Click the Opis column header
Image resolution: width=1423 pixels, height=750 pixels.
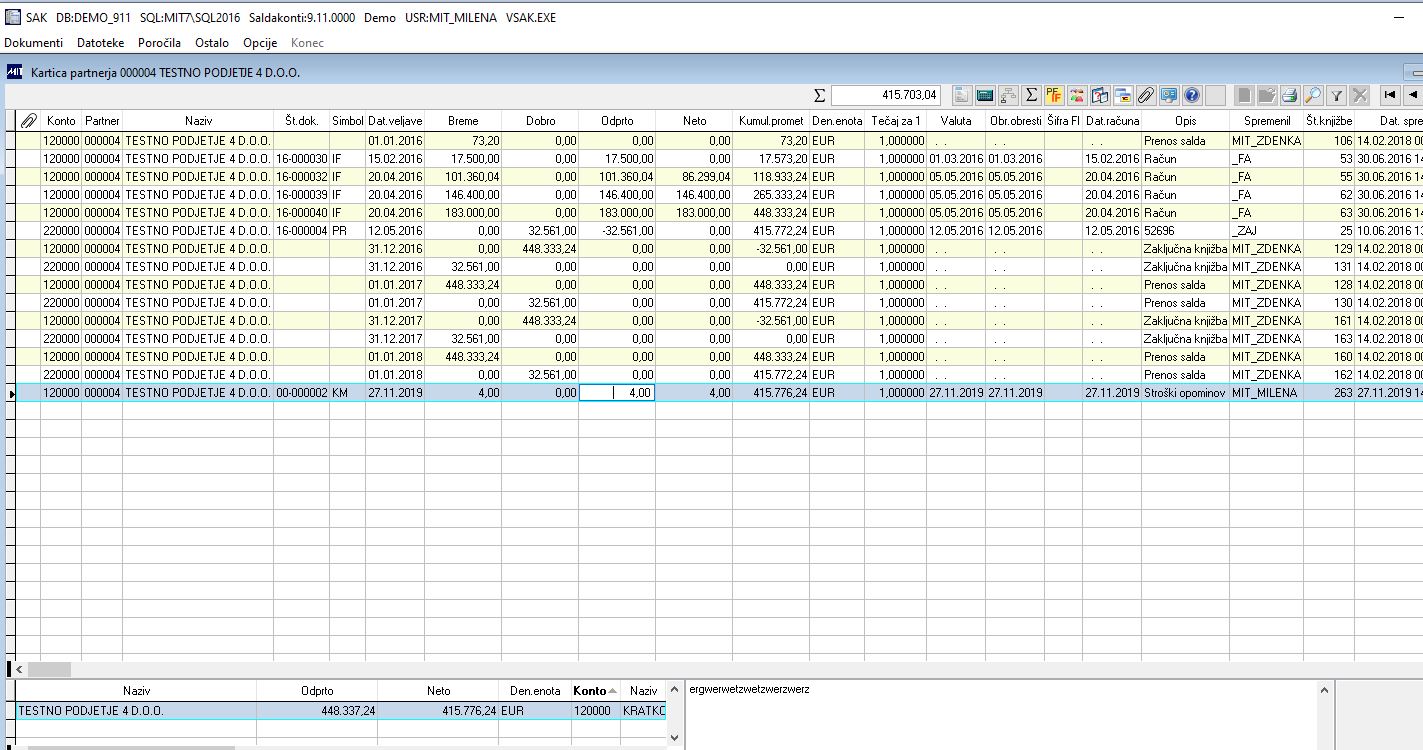point(1185,120)
